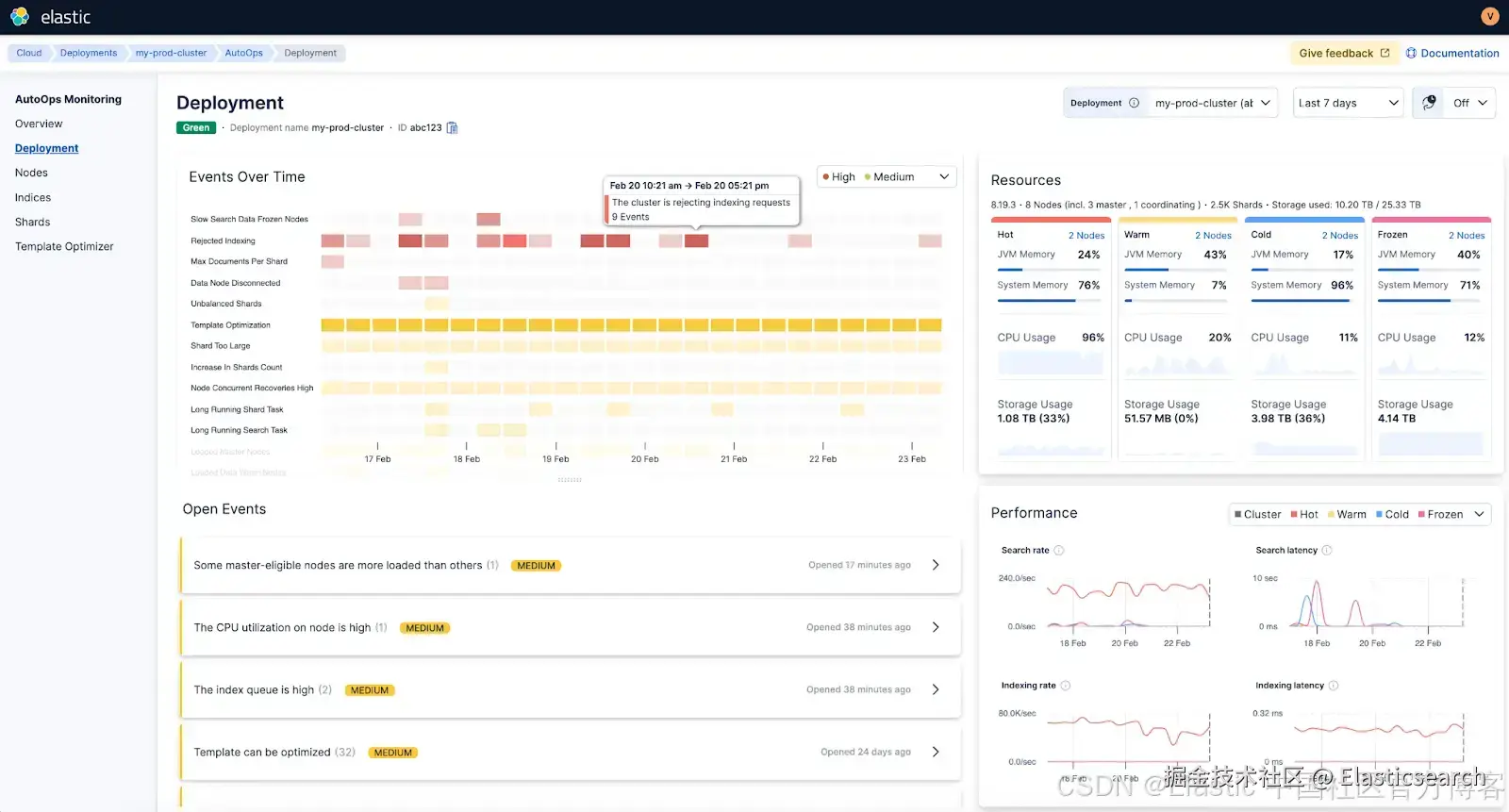
Task: Click the Documentation icon
Action: pyautogui.click(x=1411, y=53)
